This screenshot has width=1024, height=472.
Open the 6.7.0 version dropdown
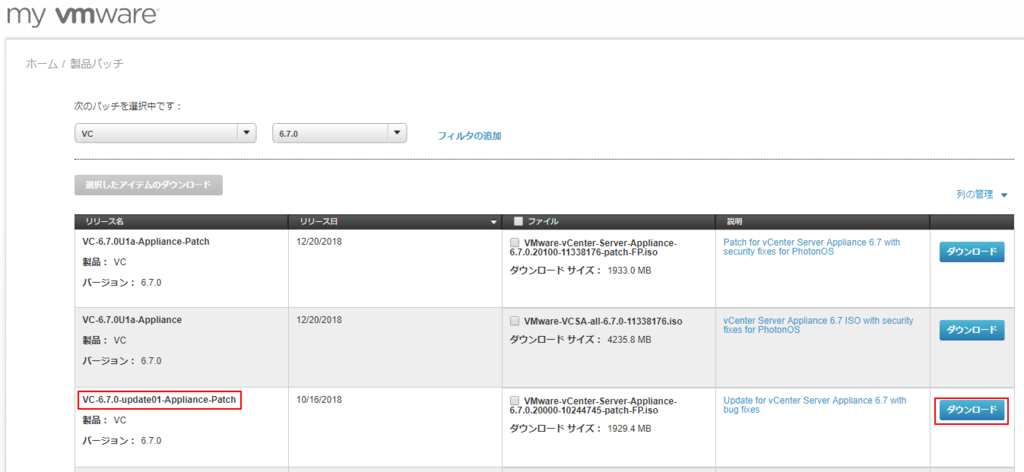tap(340, 133)
